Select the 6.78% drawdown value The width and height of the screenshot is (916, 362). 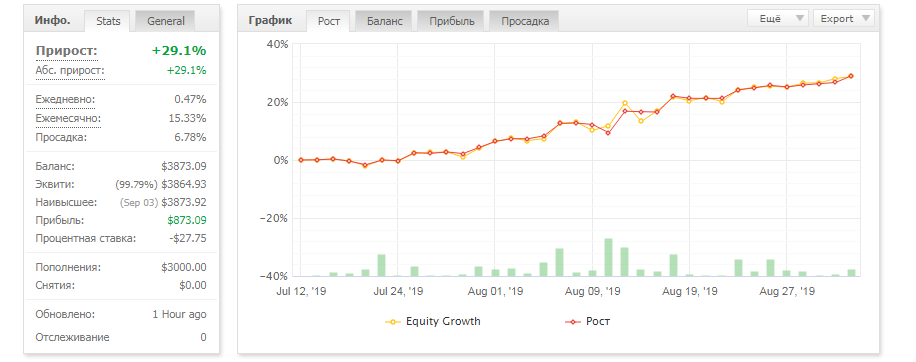coord(190,138)
